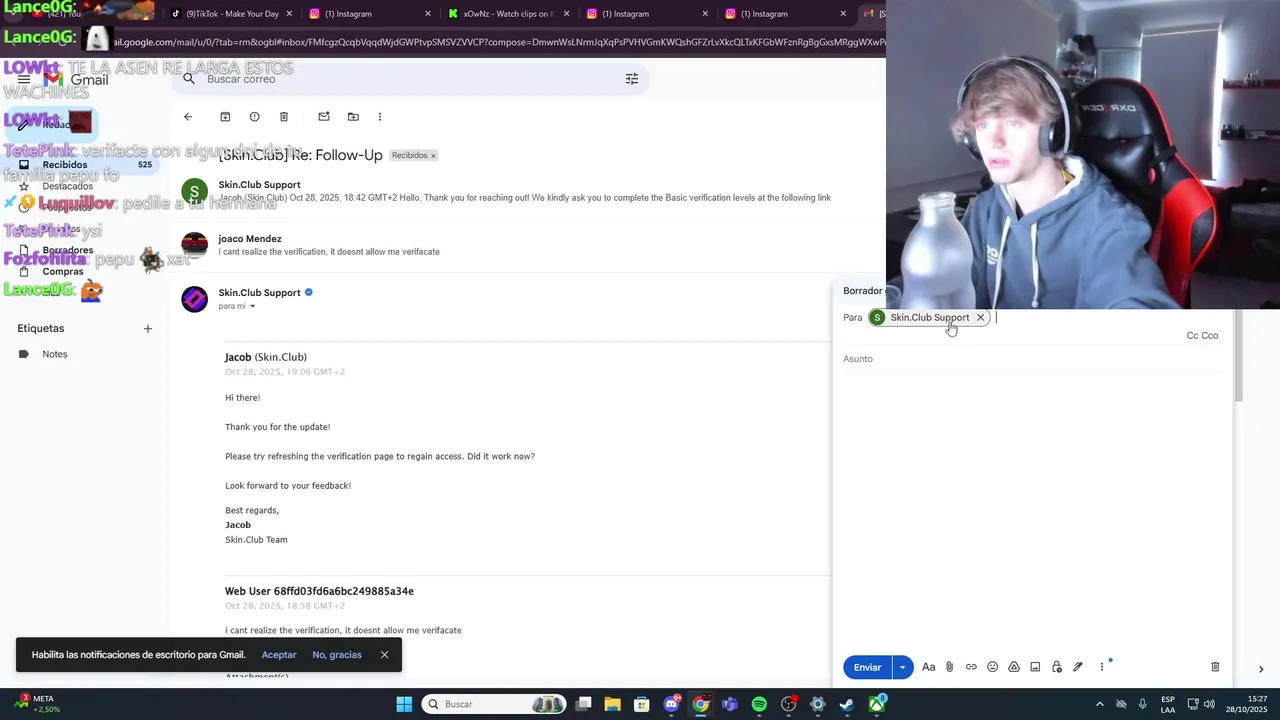Archive the Skin.Club conversation

pyautogui.click(x=225, y=117)
